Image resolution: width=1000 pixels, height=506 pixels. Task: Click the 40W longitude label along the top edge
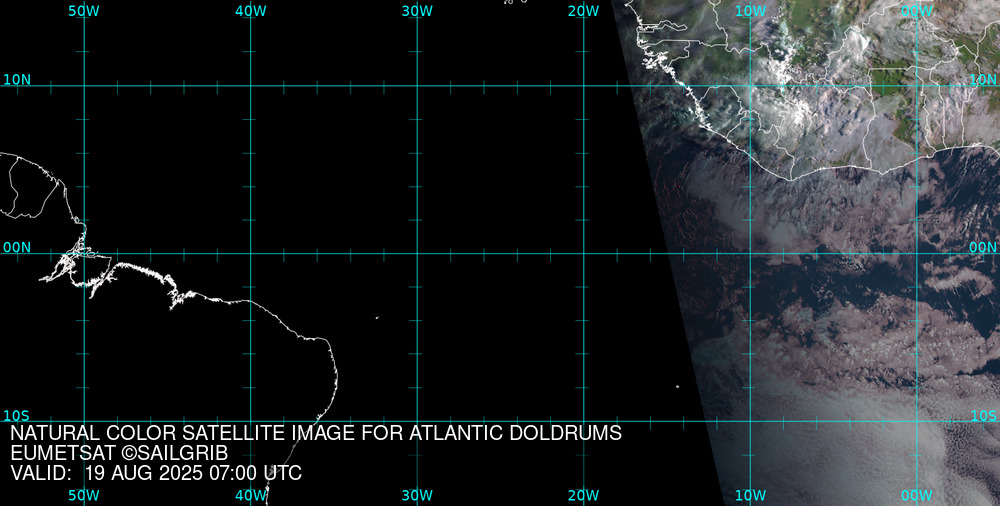pyautogui.click(x=251, y=11)
